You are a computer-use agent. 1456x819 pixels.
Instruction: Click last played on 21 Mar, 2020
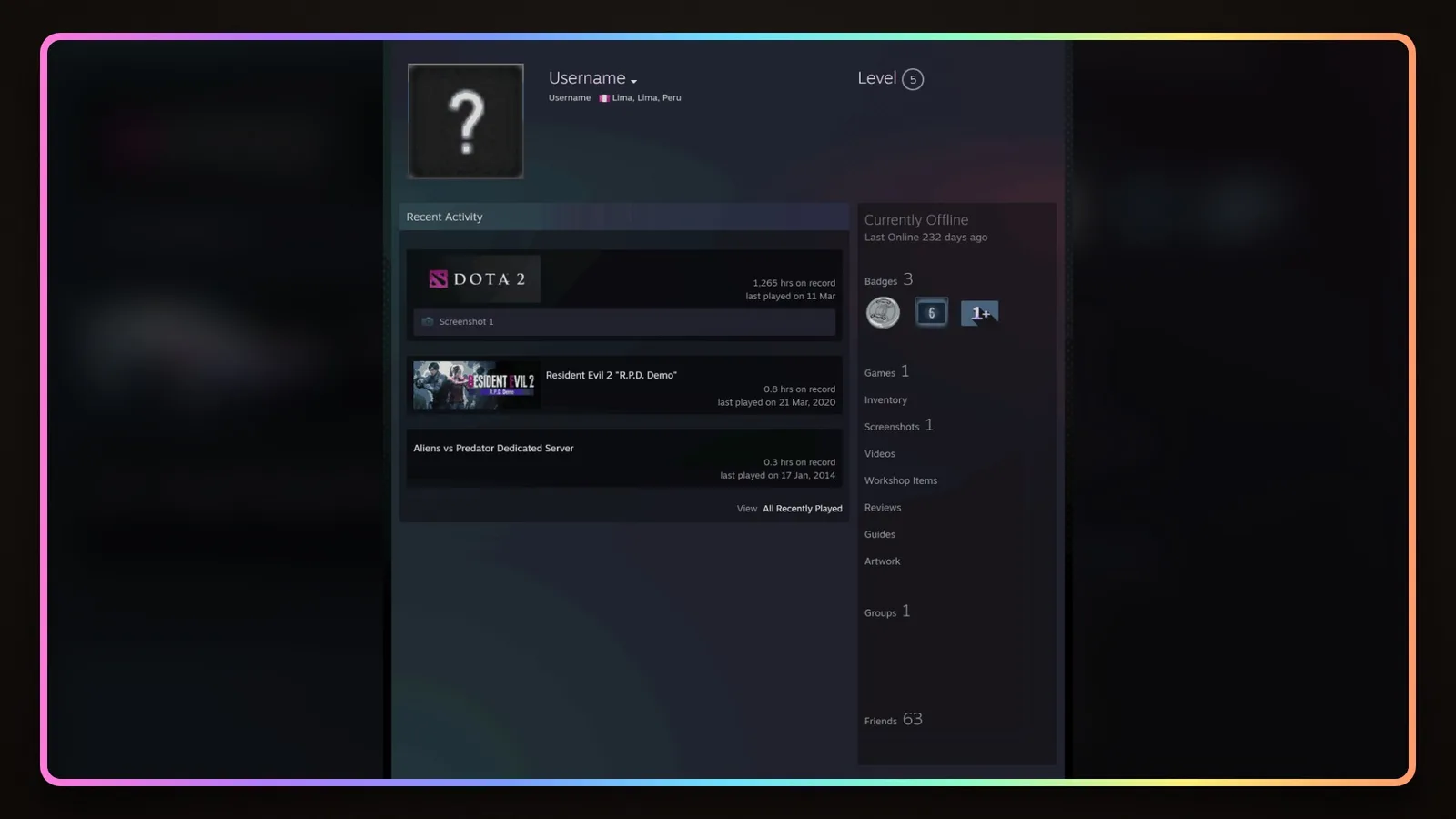coord(776,402)
